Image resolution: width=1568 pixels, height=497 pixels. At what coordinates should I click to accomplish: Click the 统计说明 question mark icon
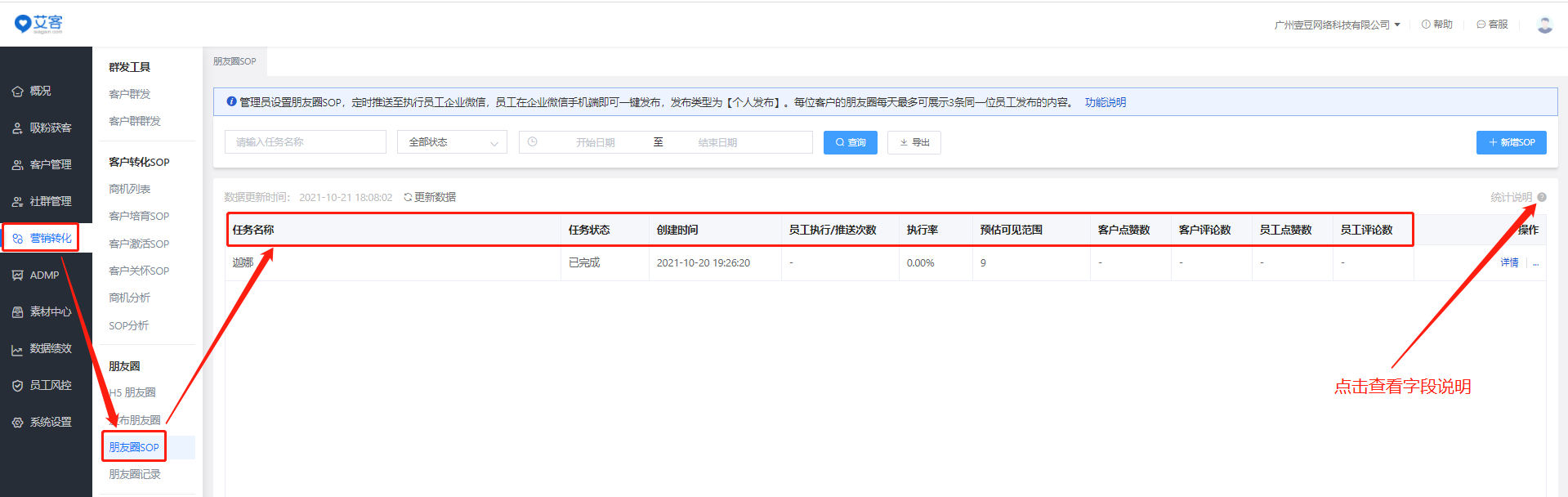1542,197
